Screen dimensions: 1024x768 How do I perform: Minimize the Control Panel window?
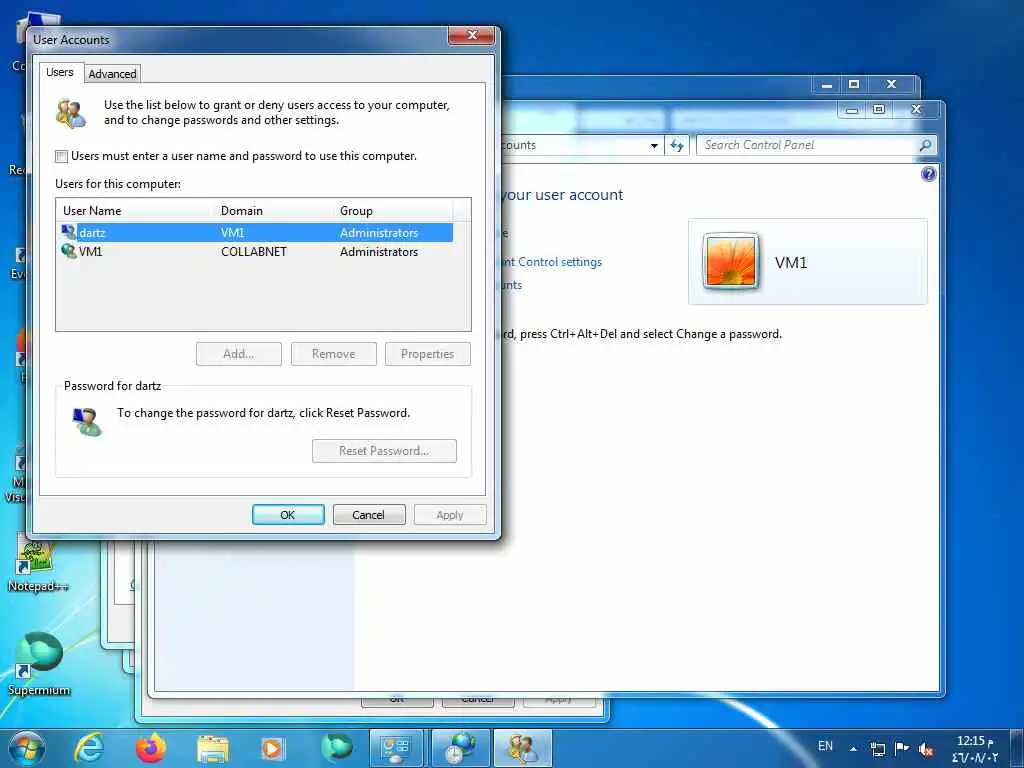pyautogui.click(x=852, y=109)
